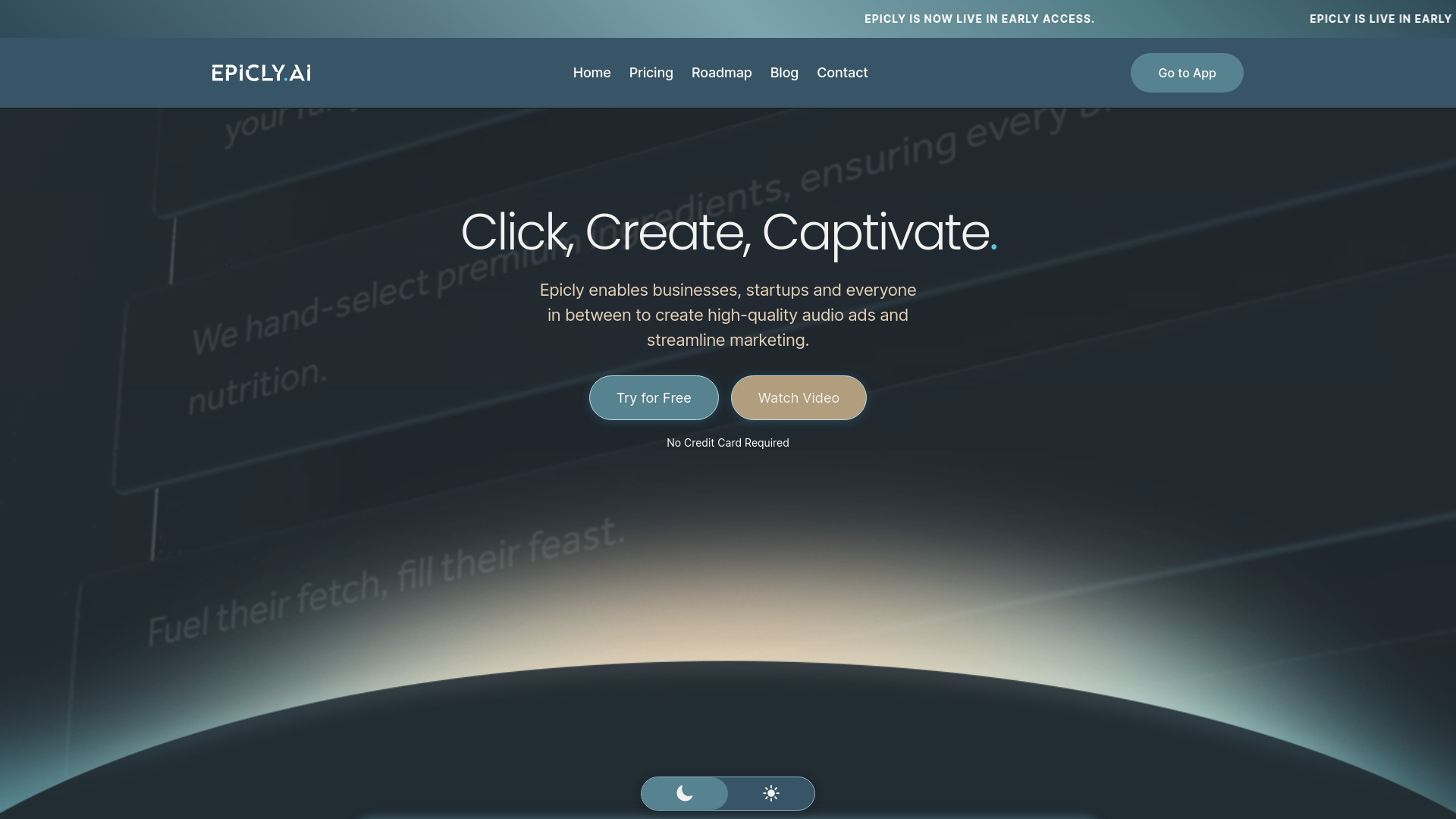Click the dark/light mode toggle switch
Screen dimensions: 1456x819
[728, 792]
